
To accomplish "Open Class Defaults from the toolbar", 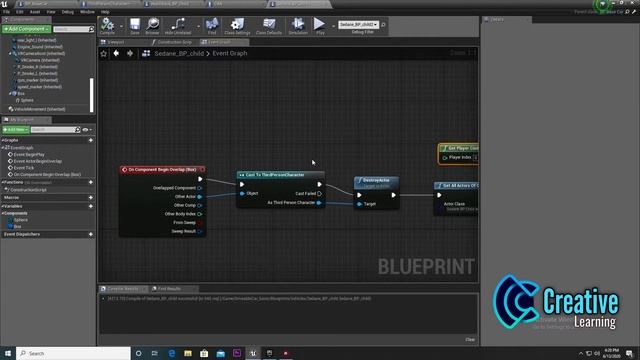I will pos(269,26).
